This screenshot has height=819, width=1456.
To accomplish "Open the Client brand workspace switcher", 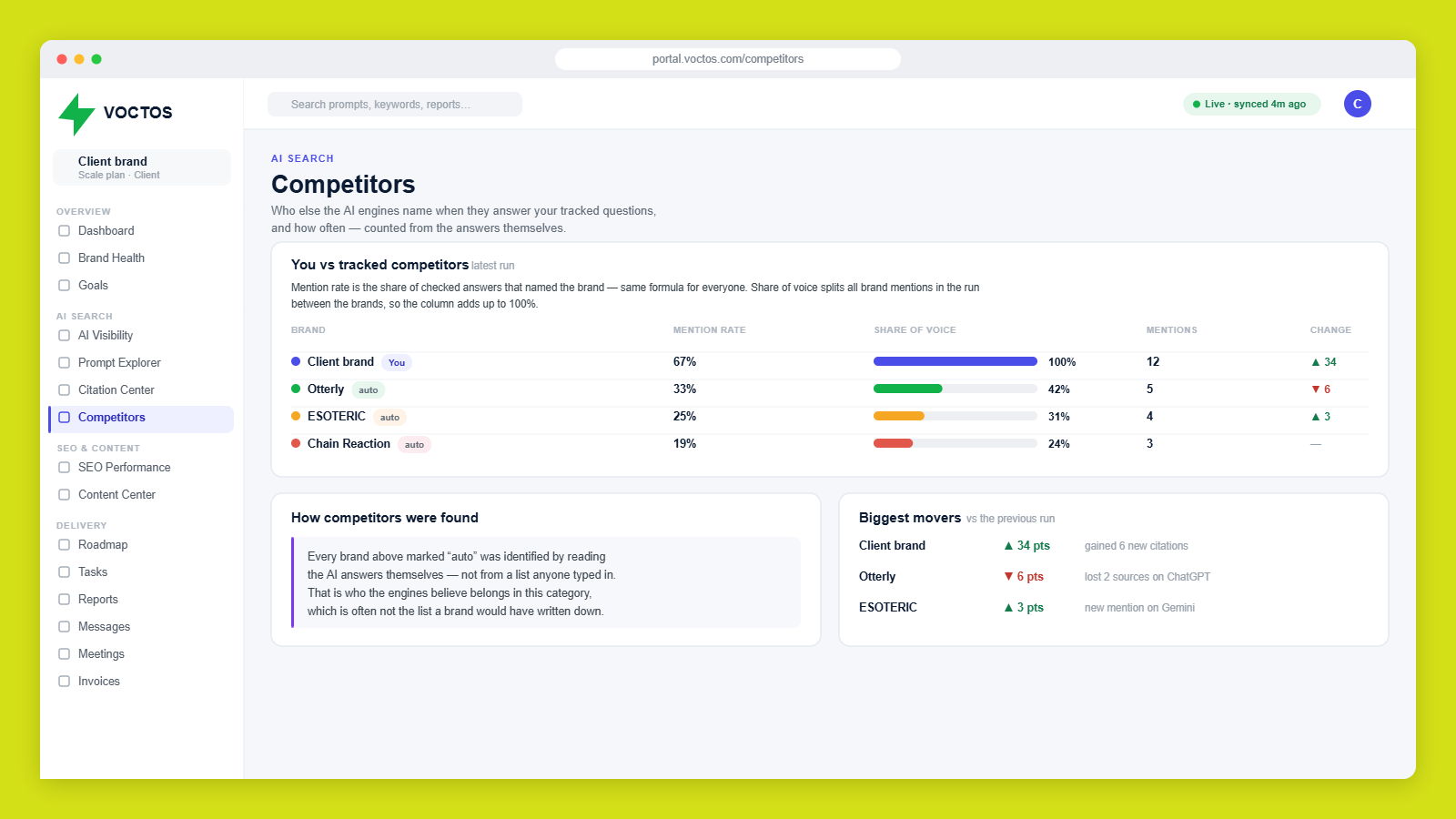I will (x=142, y=167).
